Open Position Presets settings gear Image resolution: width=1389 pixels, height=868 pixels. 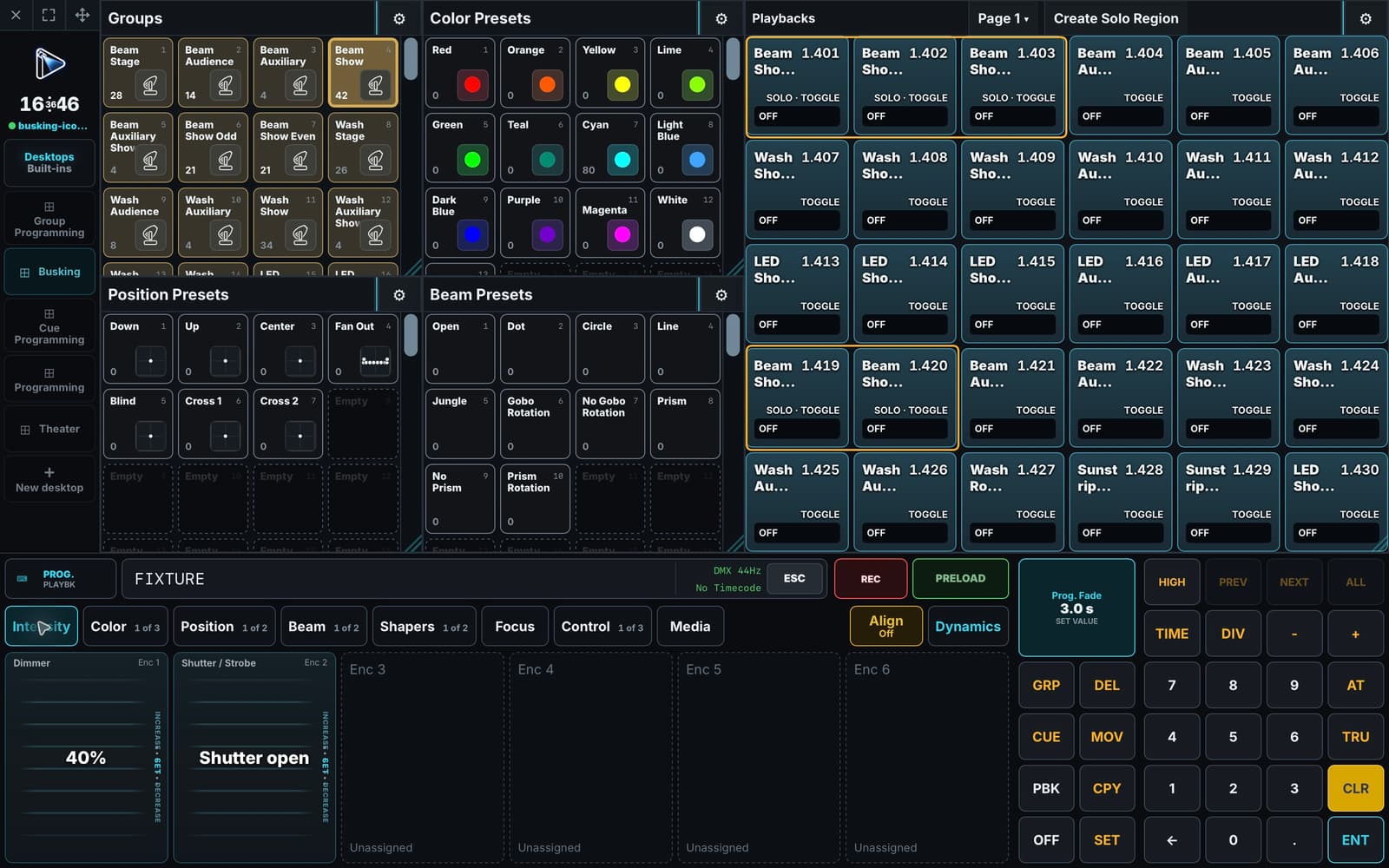398,295
